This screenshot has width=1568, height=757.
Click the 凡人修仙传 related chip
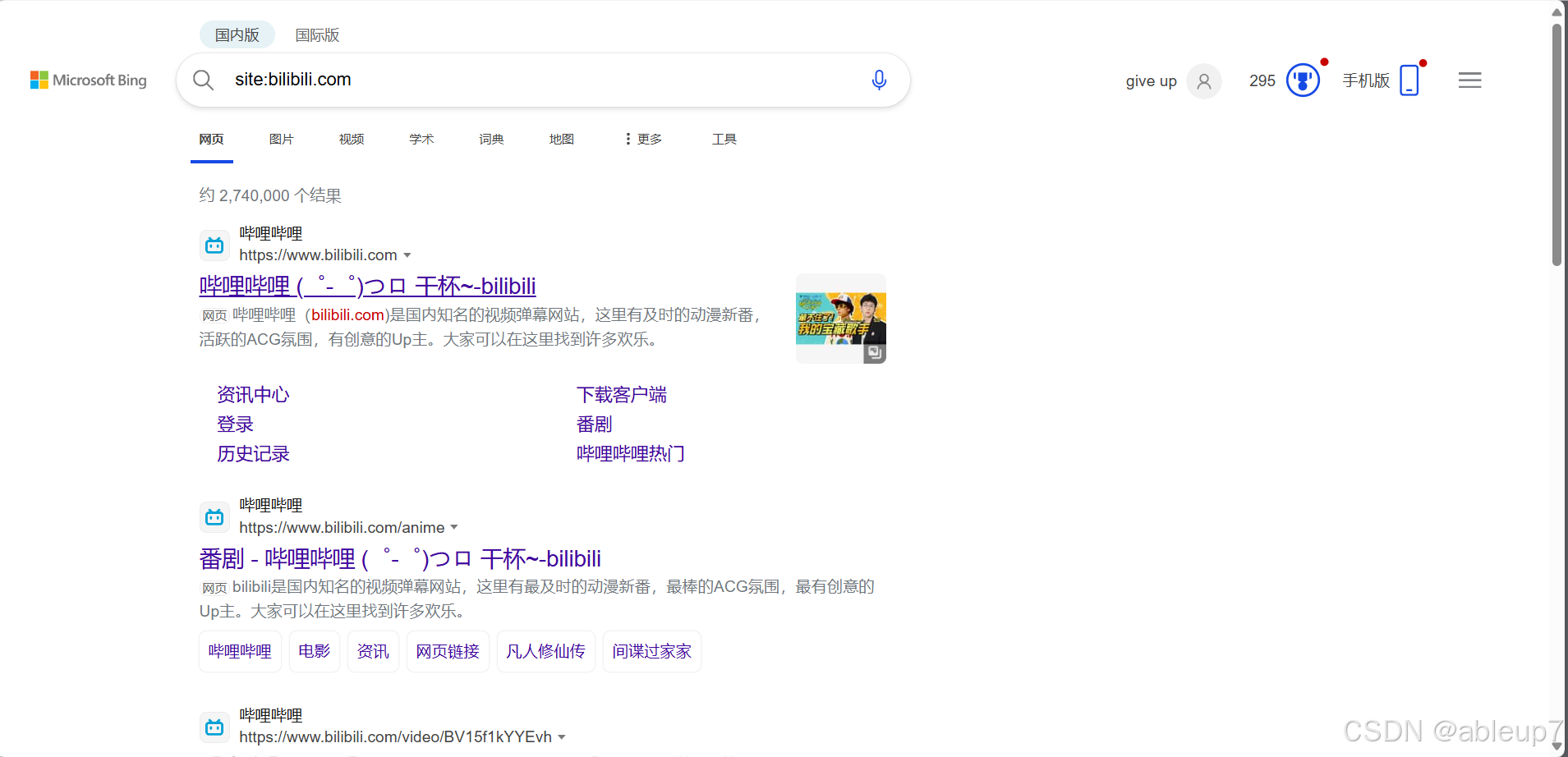click(545, 651)
